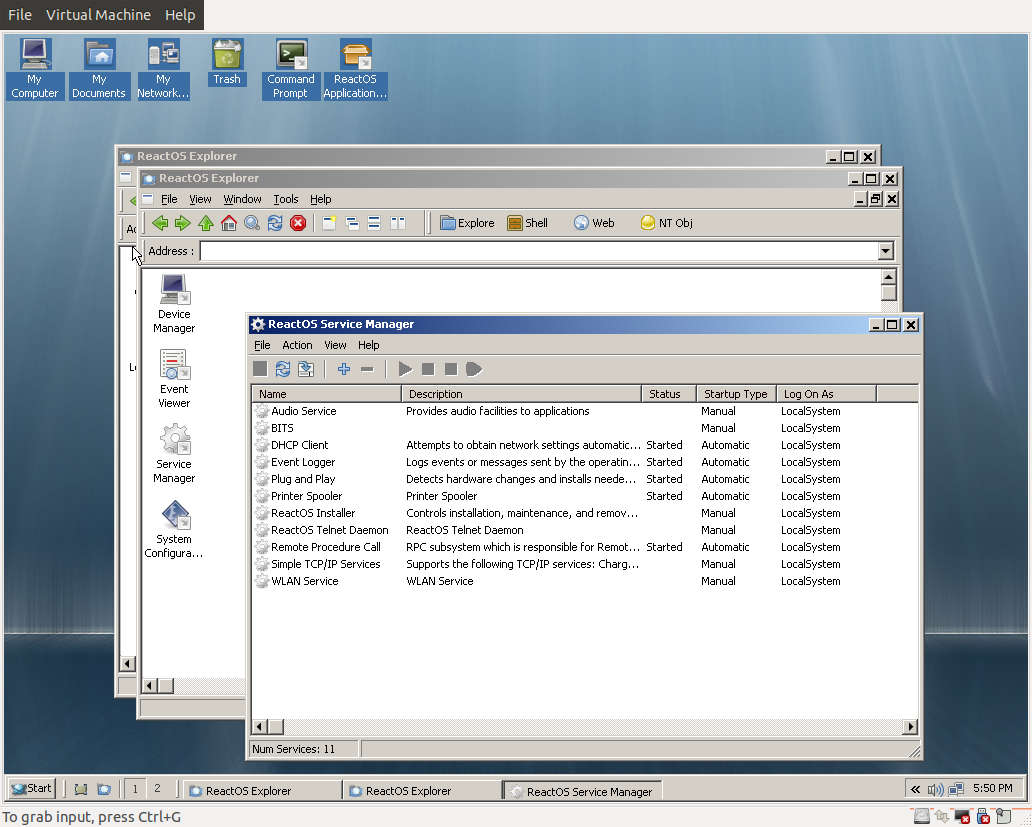This screenshot has width=1032, height=827.
Task: Click the back navigation arrow in Explorer
Action: 160,222
